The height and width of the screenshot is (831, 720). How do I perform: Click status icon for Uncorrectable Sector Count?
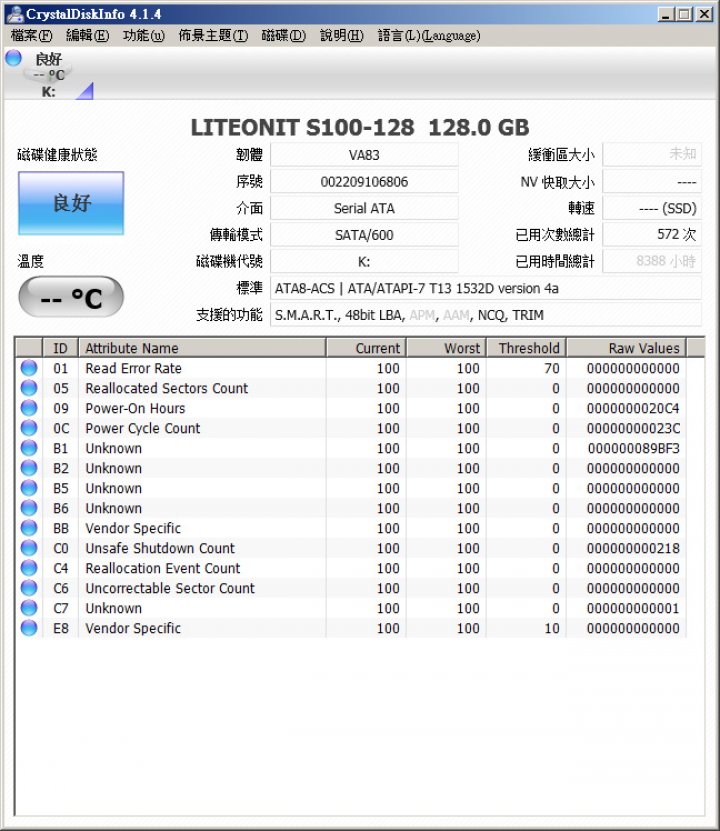coord(29,588)
